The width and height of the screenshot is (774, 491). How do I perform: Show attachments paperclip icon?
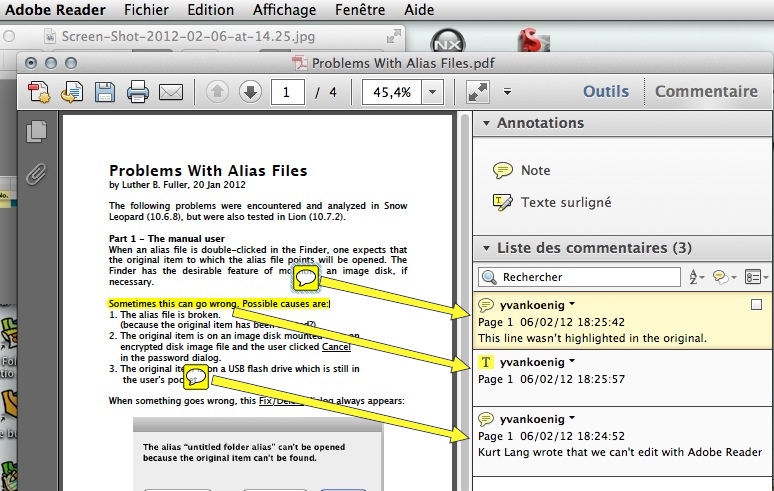[x=37, y=174]
